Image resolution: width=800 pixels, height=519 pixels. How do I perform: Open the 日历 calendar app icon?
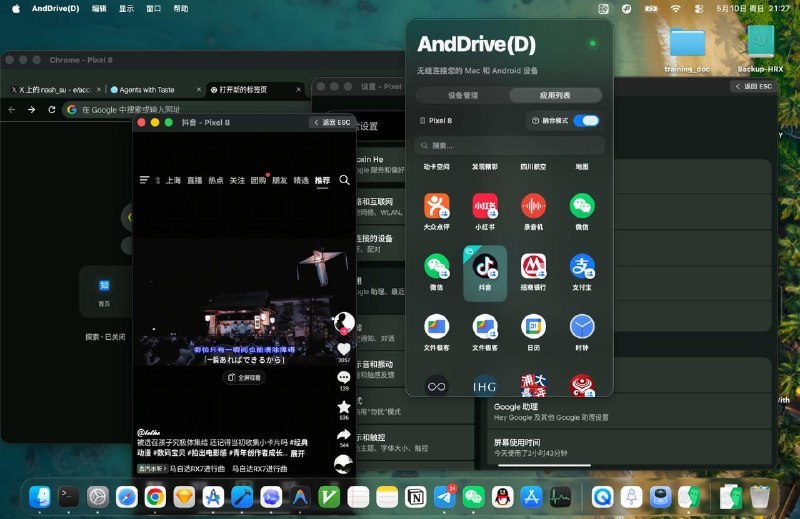(x=533, y=327)
